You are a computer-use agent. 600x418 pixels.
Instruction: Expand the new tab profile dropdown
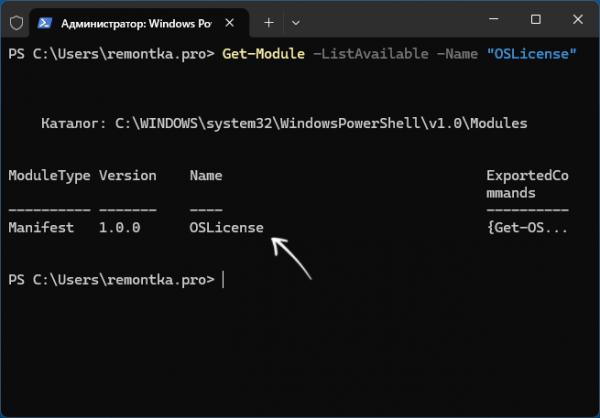click(x=295, y=23)
